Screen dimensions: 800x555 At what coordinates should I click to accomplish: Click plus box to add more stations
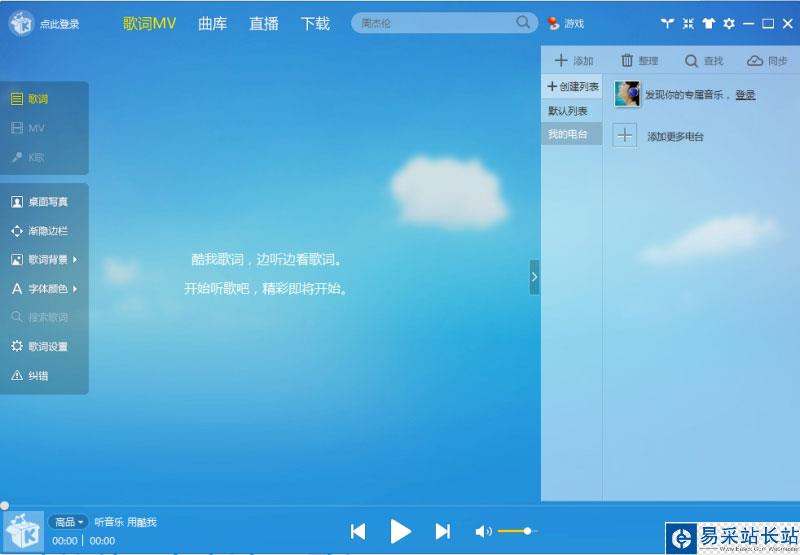point(624,136)
